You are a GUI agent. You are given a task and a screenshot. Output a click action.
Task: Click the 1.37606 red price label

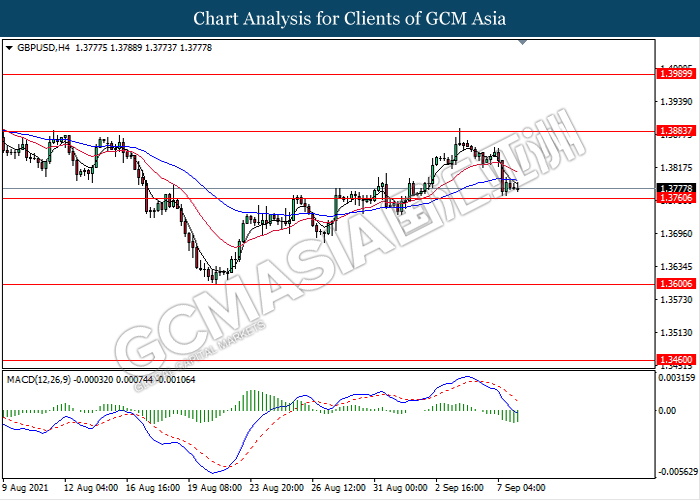[x=676, y=198]
